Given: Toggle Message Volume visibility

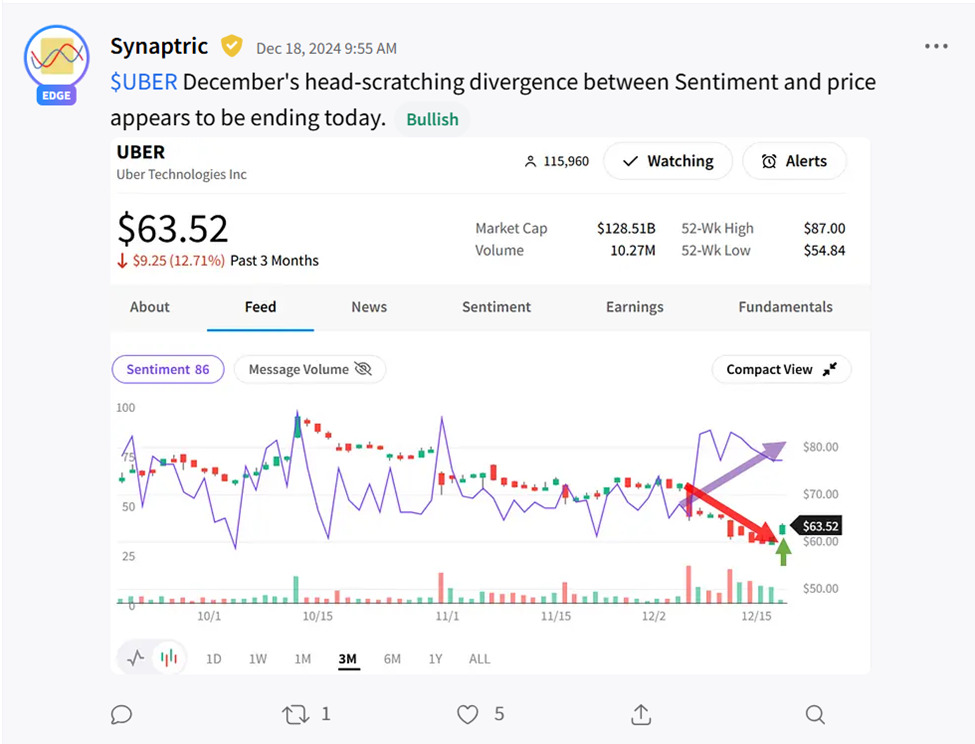Looking at the screenshot, I should click(310, 369).
